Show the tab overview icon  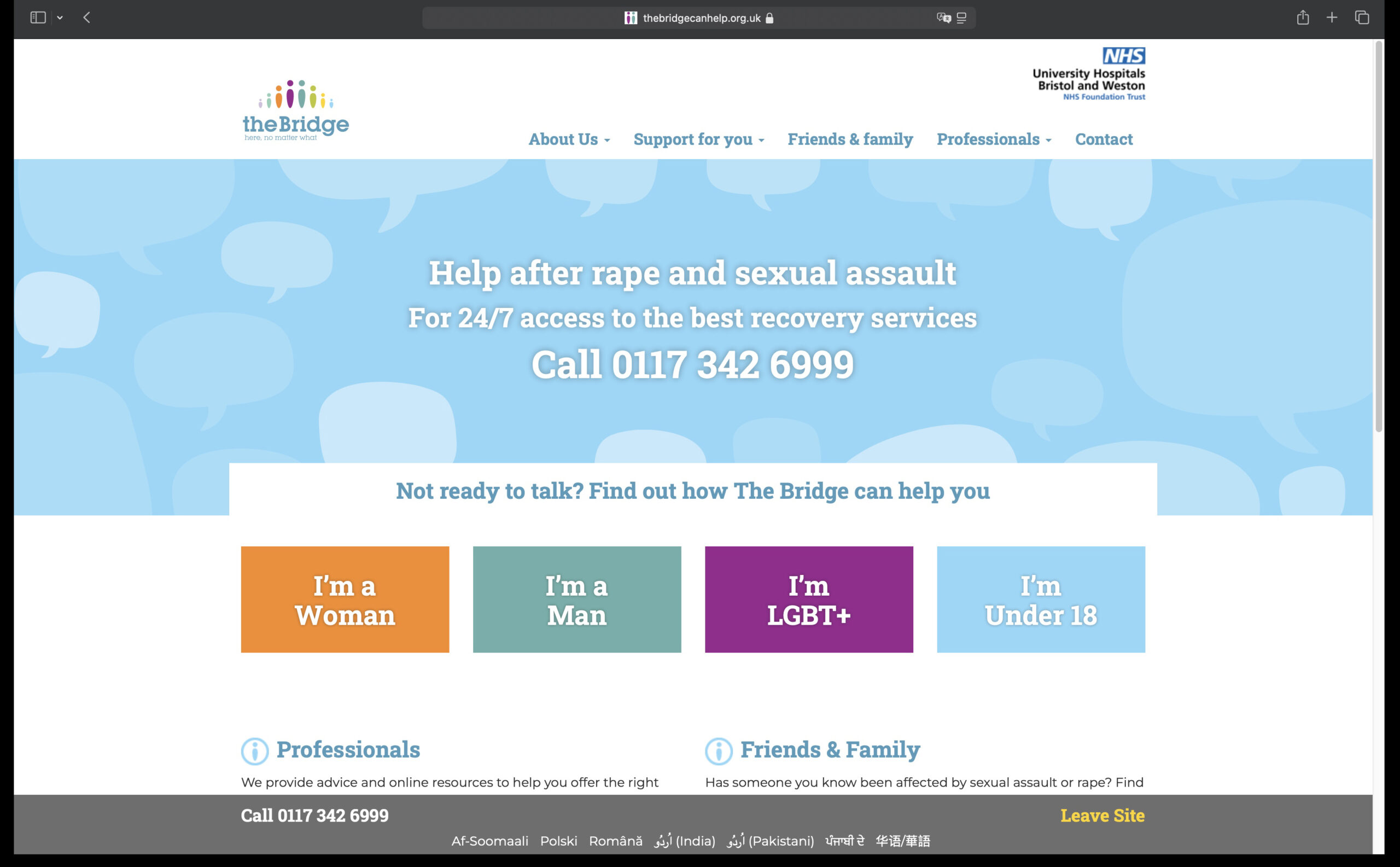tap(1362, 18)
